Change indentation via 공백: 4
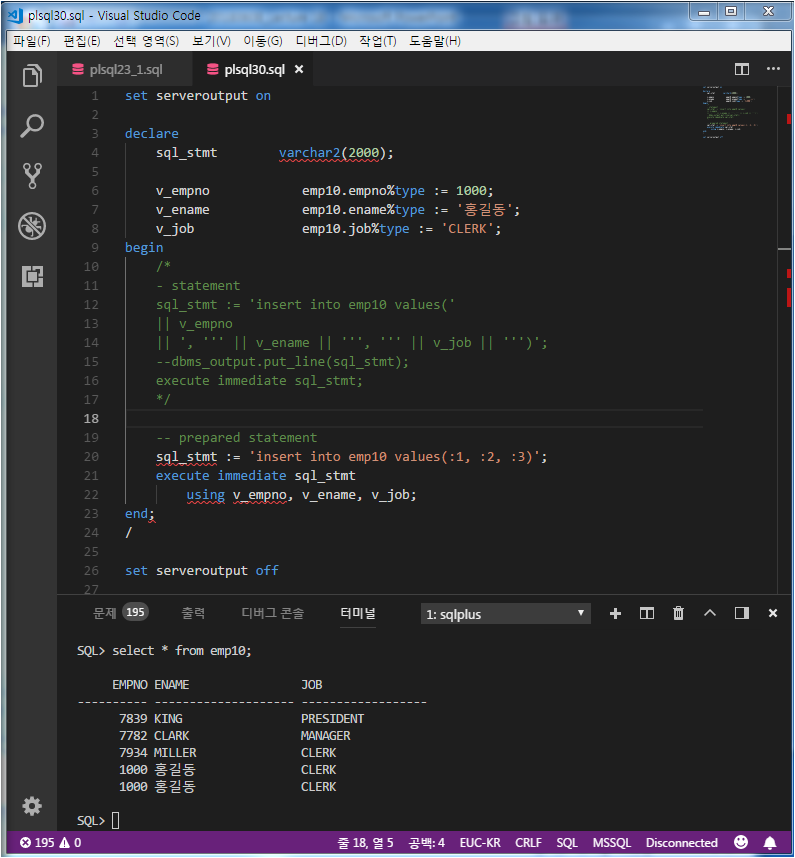The height and width of the screenshot is (858, 795). click(426, 843)
